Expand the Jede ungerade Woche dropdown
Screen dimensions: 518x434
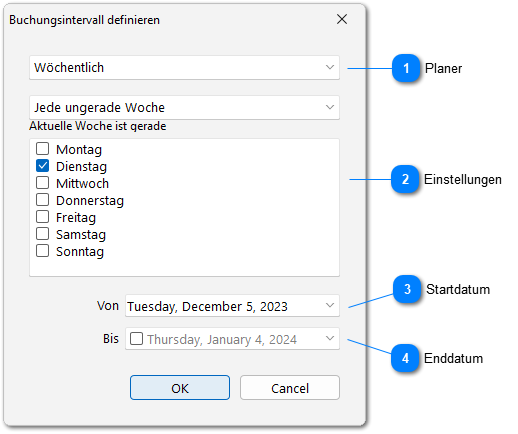click(184, 108)
